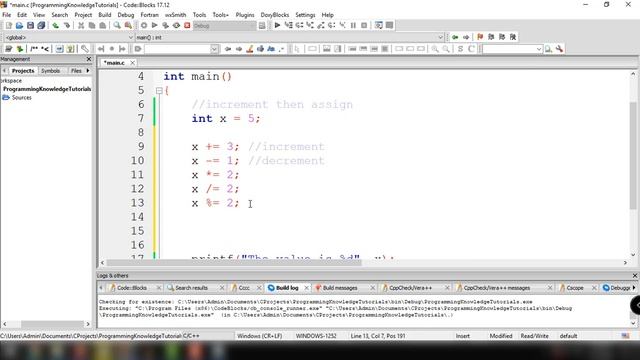Click the Find magnifier icon
This screenshot has width=640, height=360.
pos(117,25)
